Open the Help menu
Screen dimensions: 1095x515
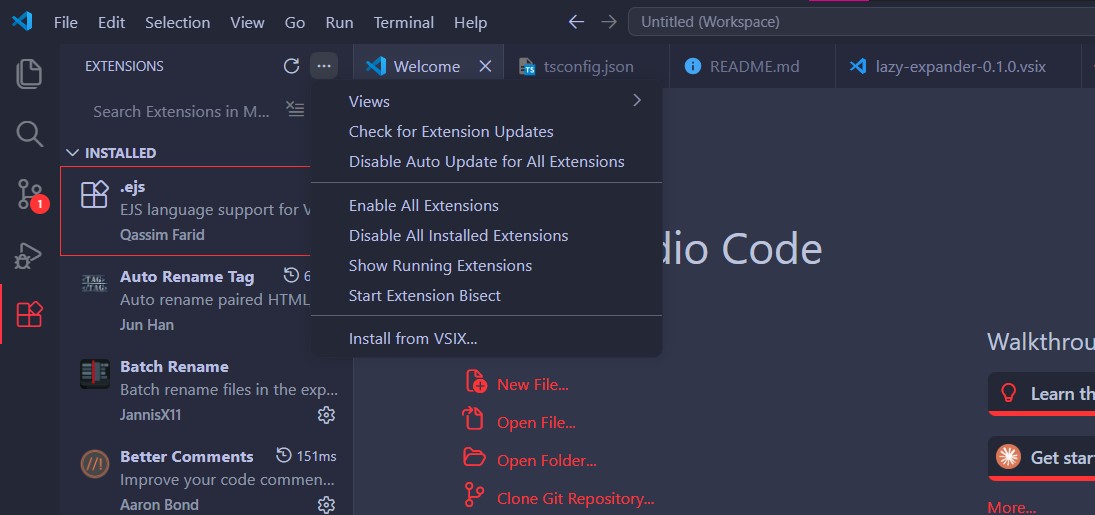(470, 22)
